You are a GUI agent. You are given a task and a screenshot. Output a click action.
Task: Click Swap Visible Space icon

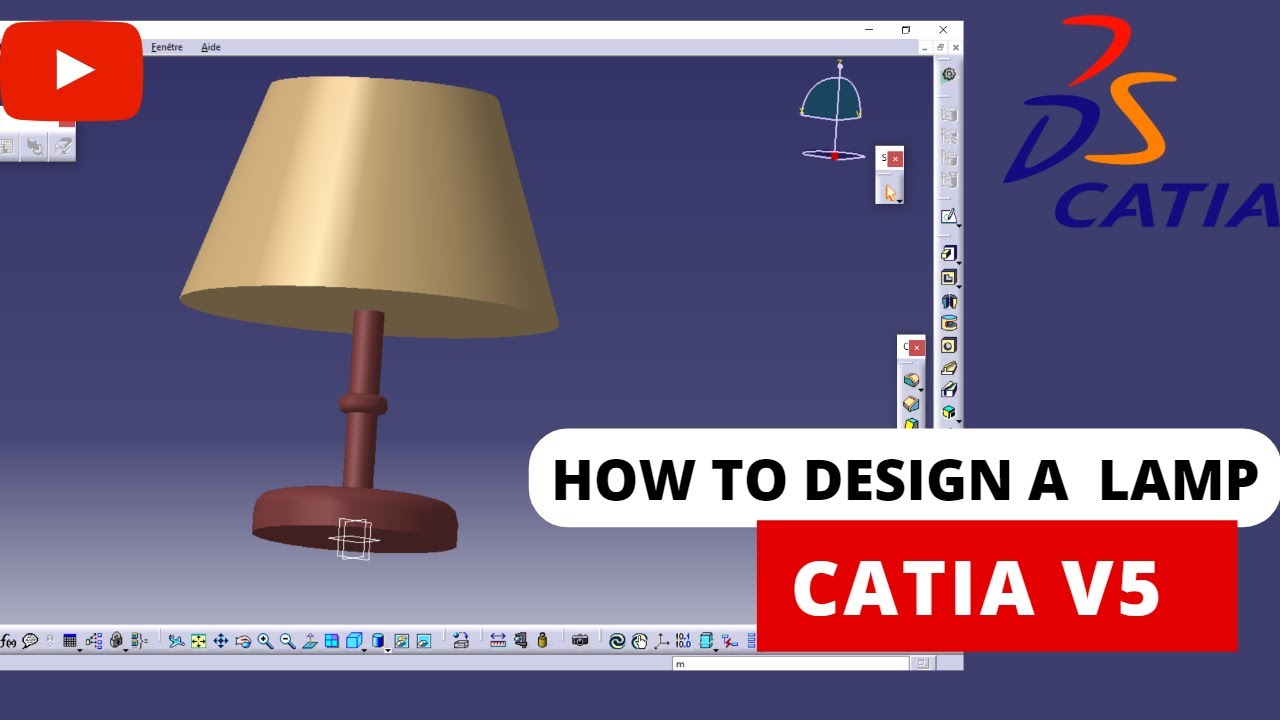(423, 641)
